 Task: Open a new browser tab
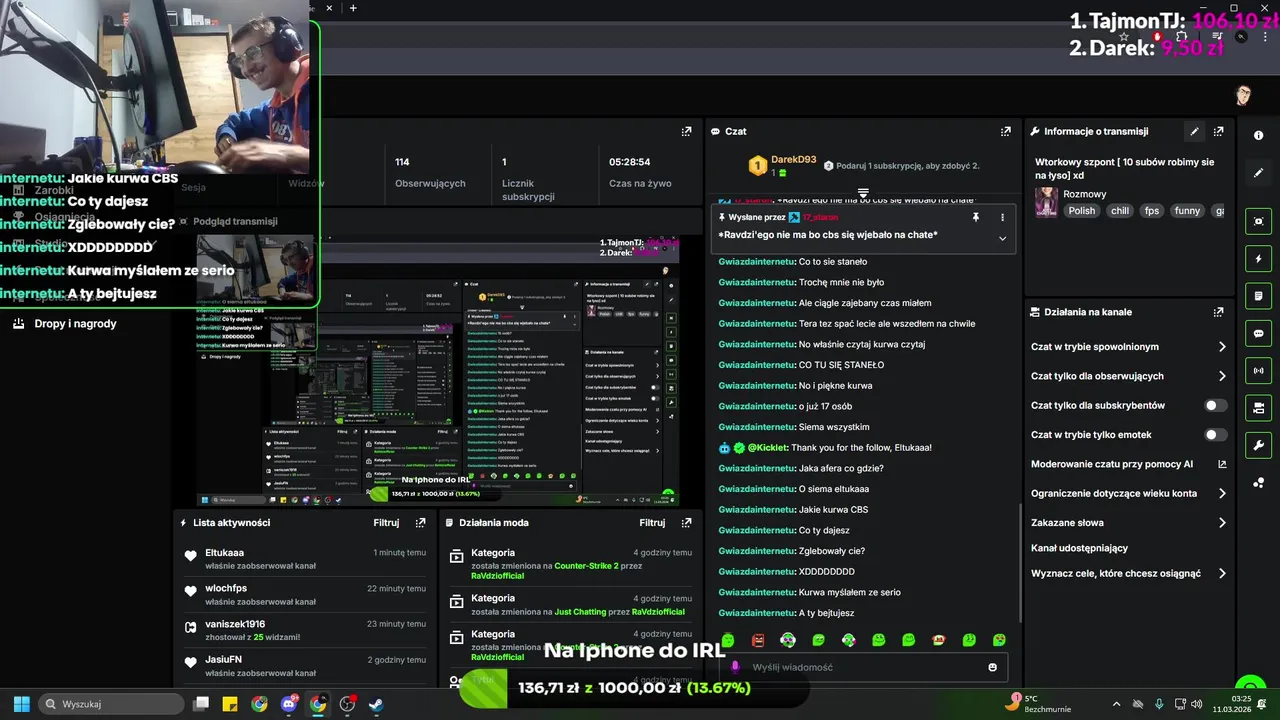pos(353,8)
